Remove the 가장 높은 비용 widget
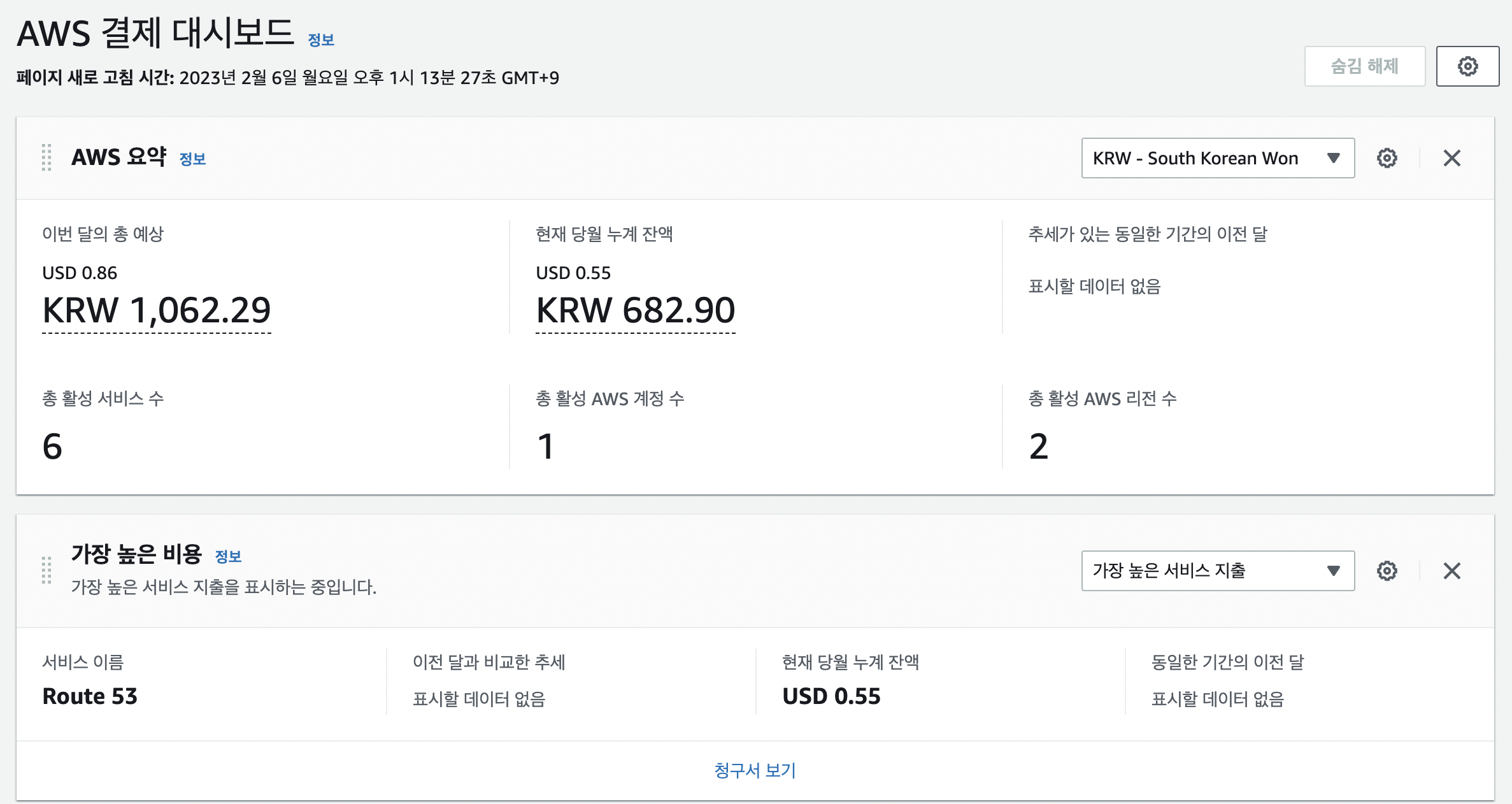The image size is (1512, 804). tap(1451, 571)
